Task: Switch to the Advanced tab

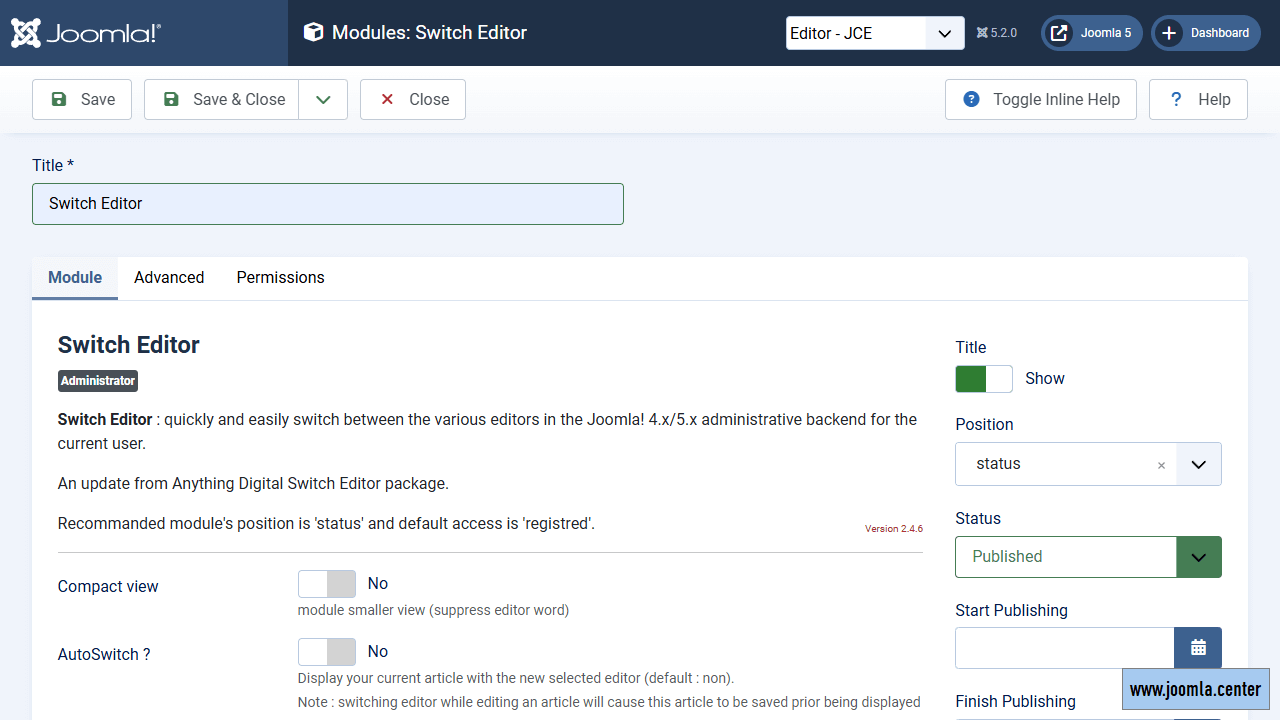Action: point(169,278)
